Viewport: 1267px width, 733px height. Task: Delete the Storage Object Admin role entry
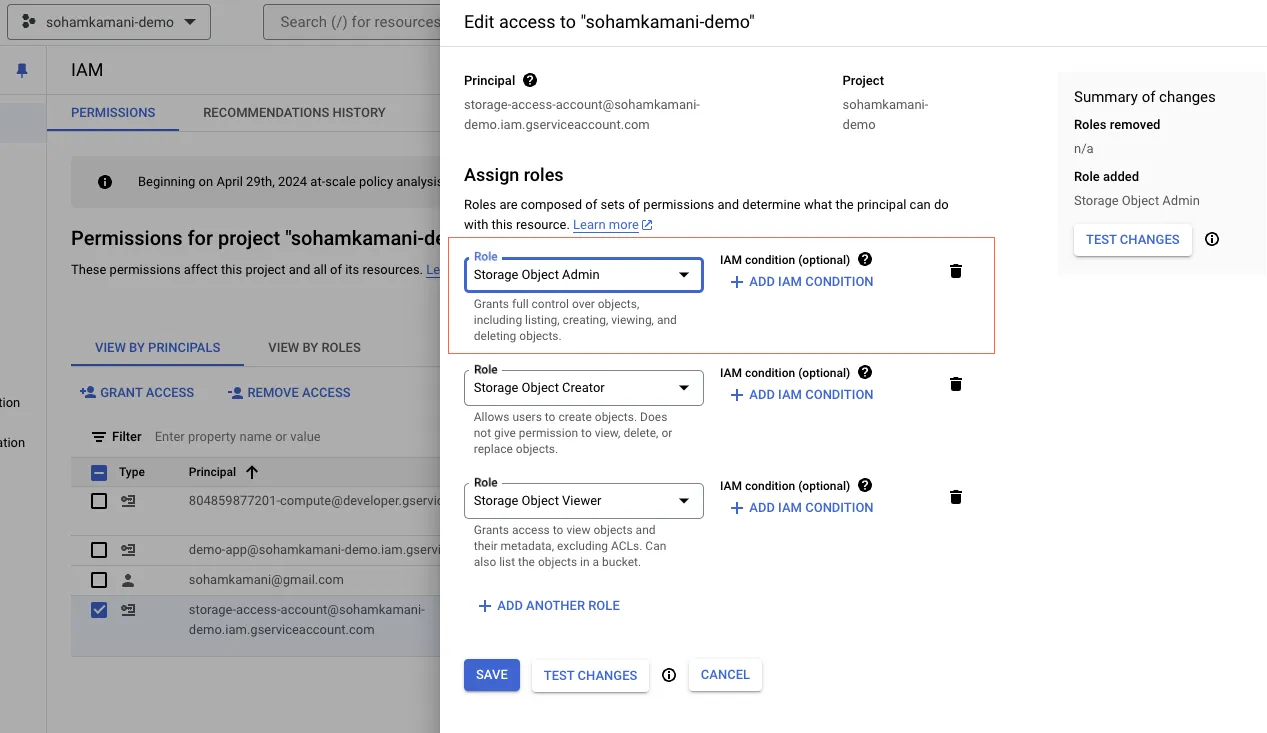click(955, 270)
